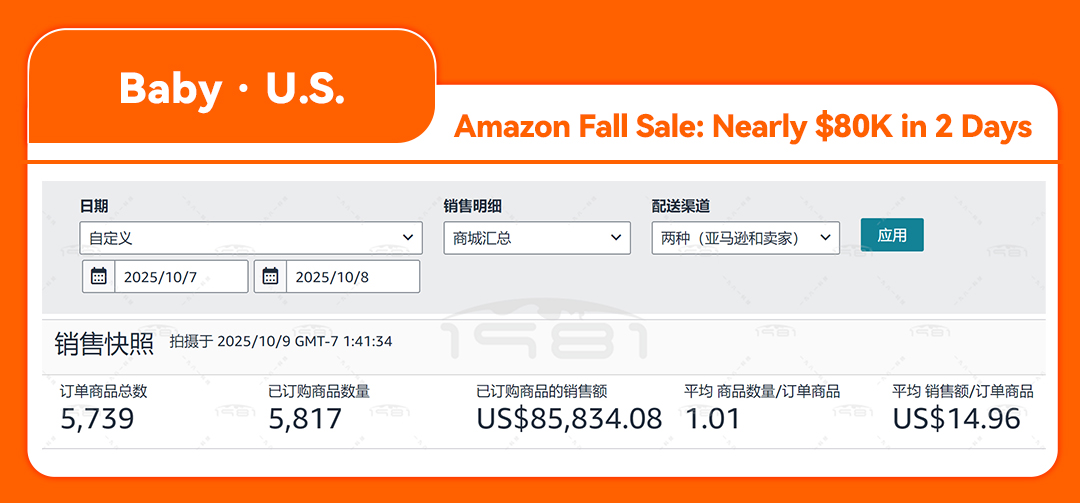Image resolution: width=1080 pixels, height=503 pixels.
Task: Click the US$14.96 average sales value
Action: point(956,418)
